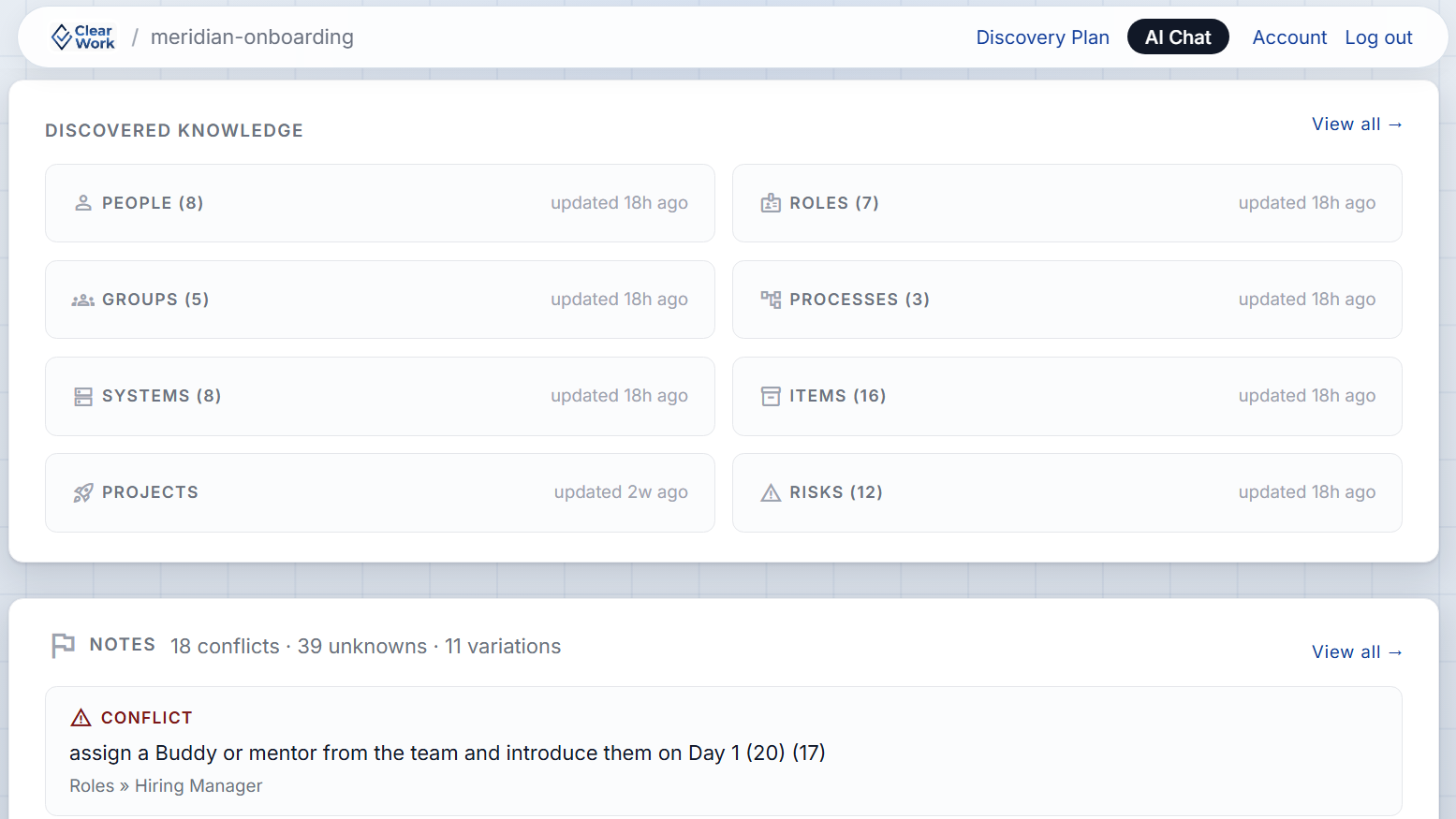Click 'updated 18h ago' on Processes card
This screenshot has height=819, width=1456.
click(1307, 300)
